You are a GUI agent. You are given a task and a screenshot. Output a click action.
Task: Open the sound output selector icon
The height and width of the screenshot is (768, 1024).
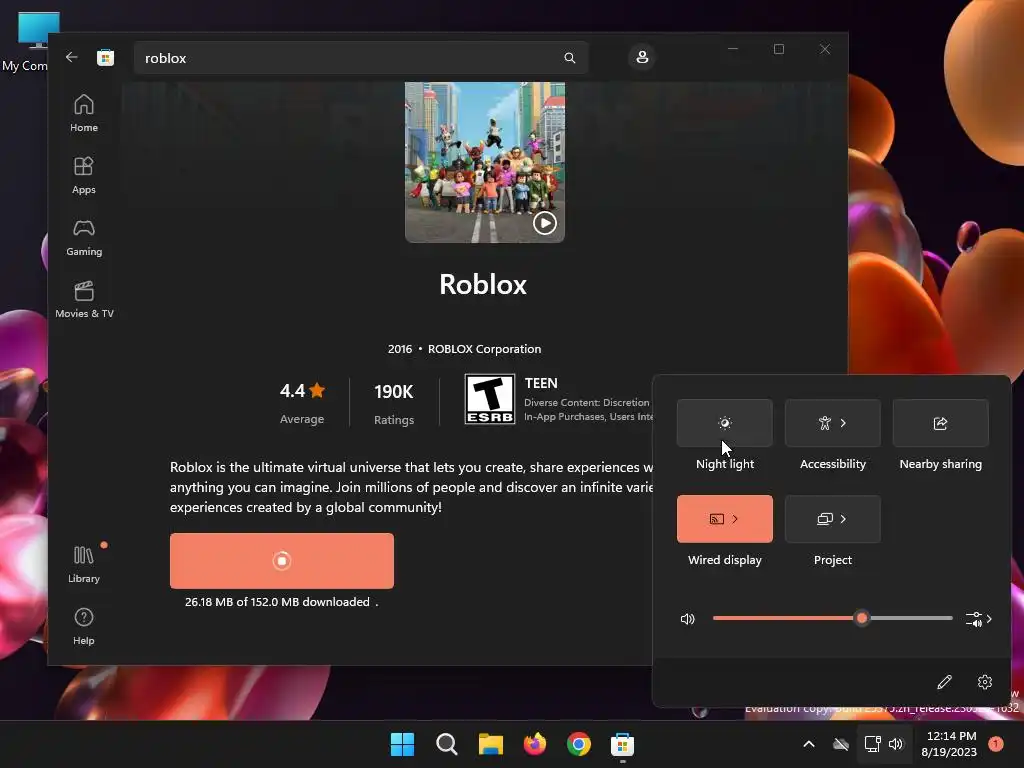[x=974, y=619]
